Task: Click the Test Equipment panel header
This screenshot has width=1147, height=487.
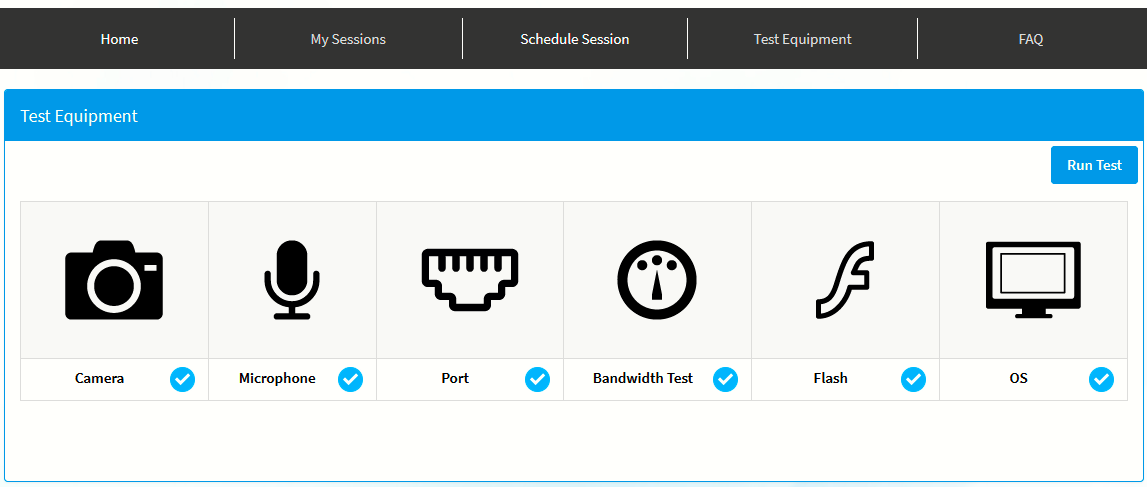Action: [79, 116]
